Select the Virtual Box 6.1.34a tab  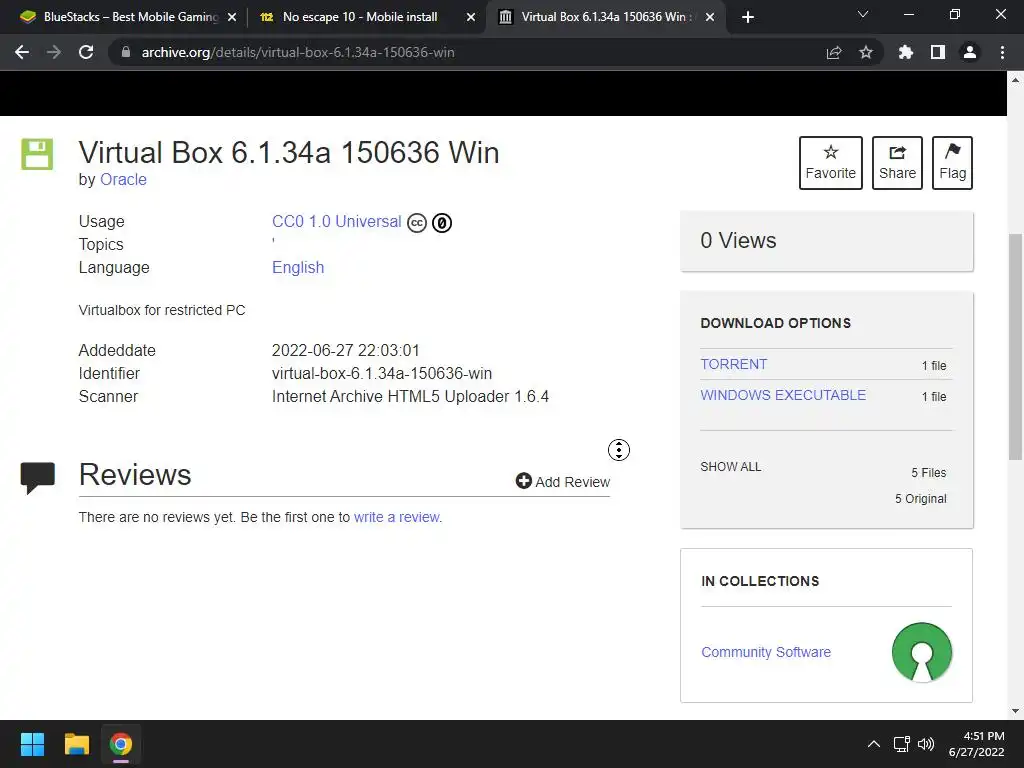coord(604,17)
